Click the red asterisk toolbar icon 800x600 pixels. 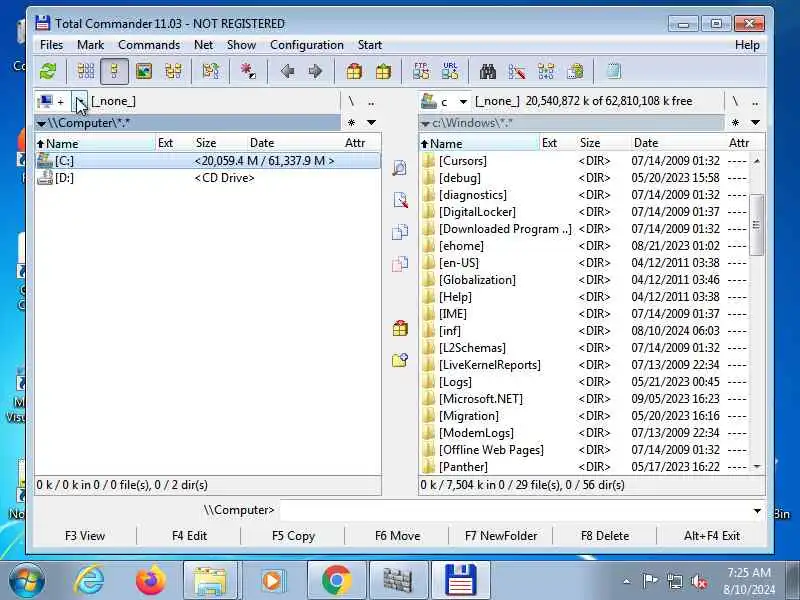pyautogui.click(x=248, y=71)
